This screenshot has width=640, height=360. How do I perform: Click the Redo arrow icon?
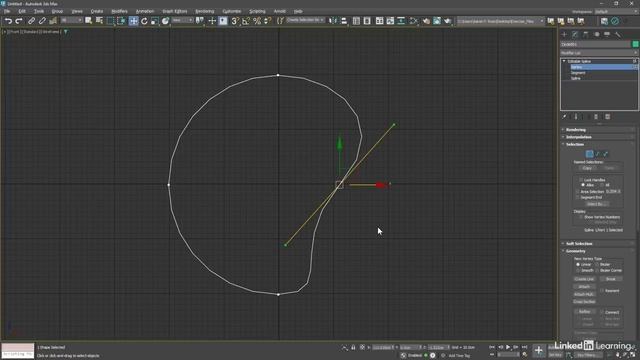[19, 21]
